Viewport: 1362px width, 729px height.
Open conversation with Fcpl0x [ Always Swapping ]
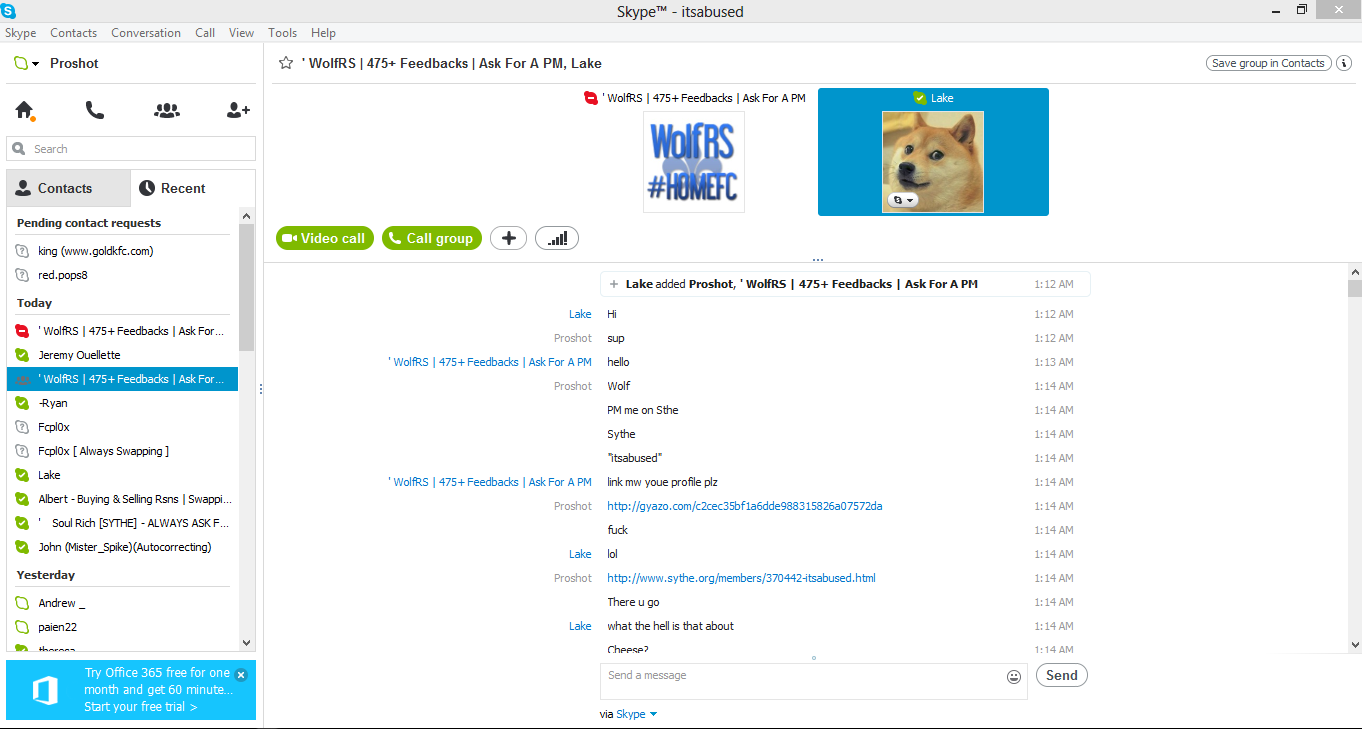point(122,451)
